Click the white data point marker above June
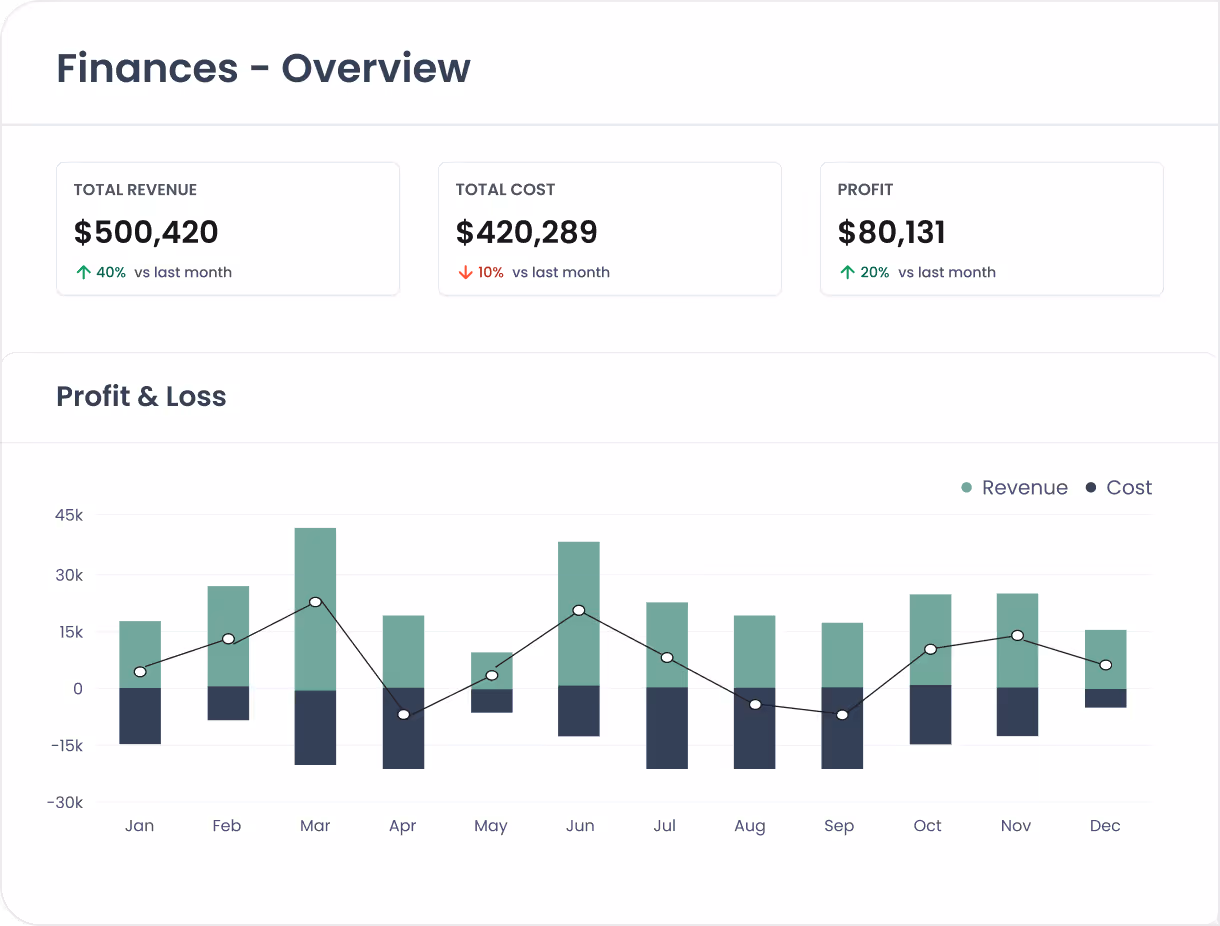This screenshot has width=1220, height=926. (579, 609)
